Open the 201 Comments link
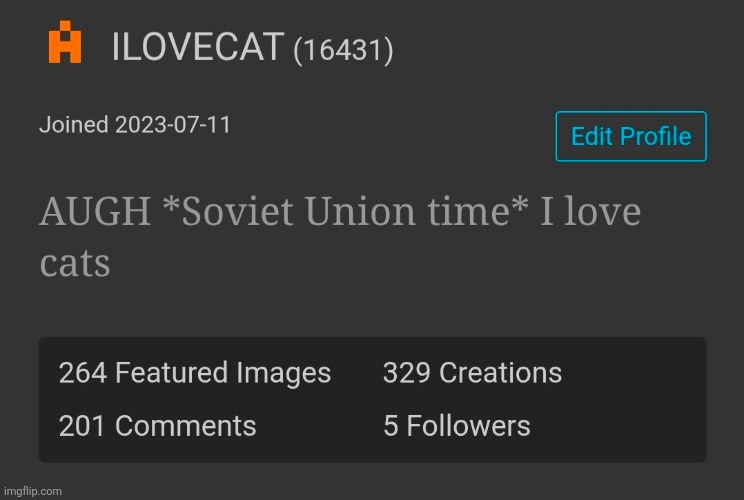 point(158,426)
